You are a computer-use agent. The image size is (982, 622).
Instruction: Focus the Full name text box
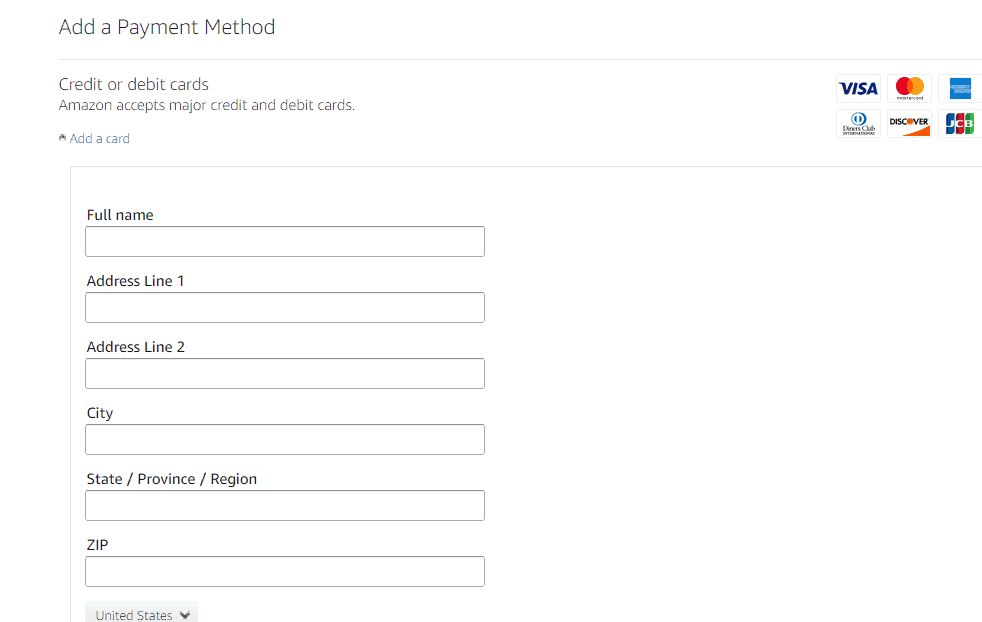click(x=285, y=242)
